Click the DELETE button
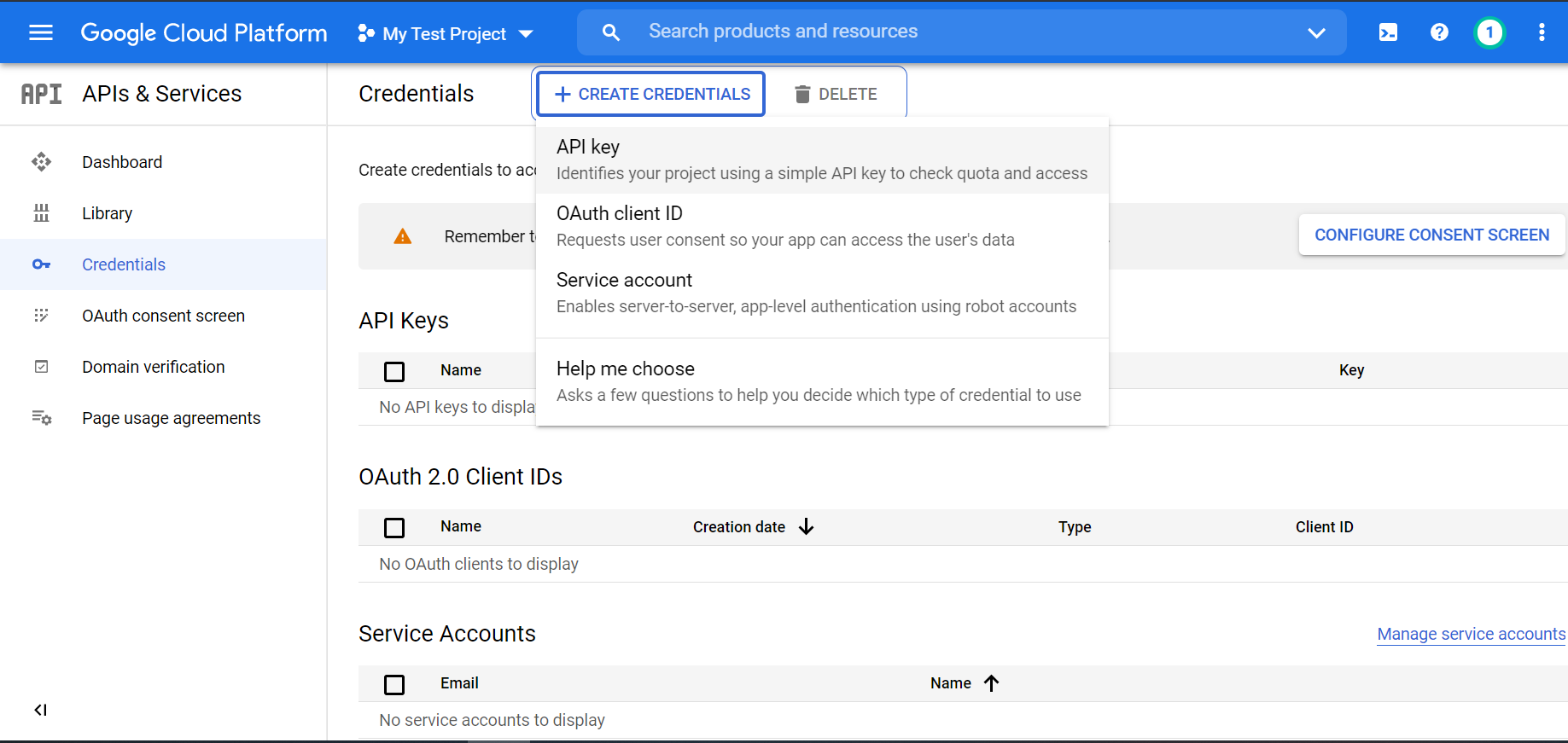Screen dimensions: 1568x743 click(x=836, y=94)
